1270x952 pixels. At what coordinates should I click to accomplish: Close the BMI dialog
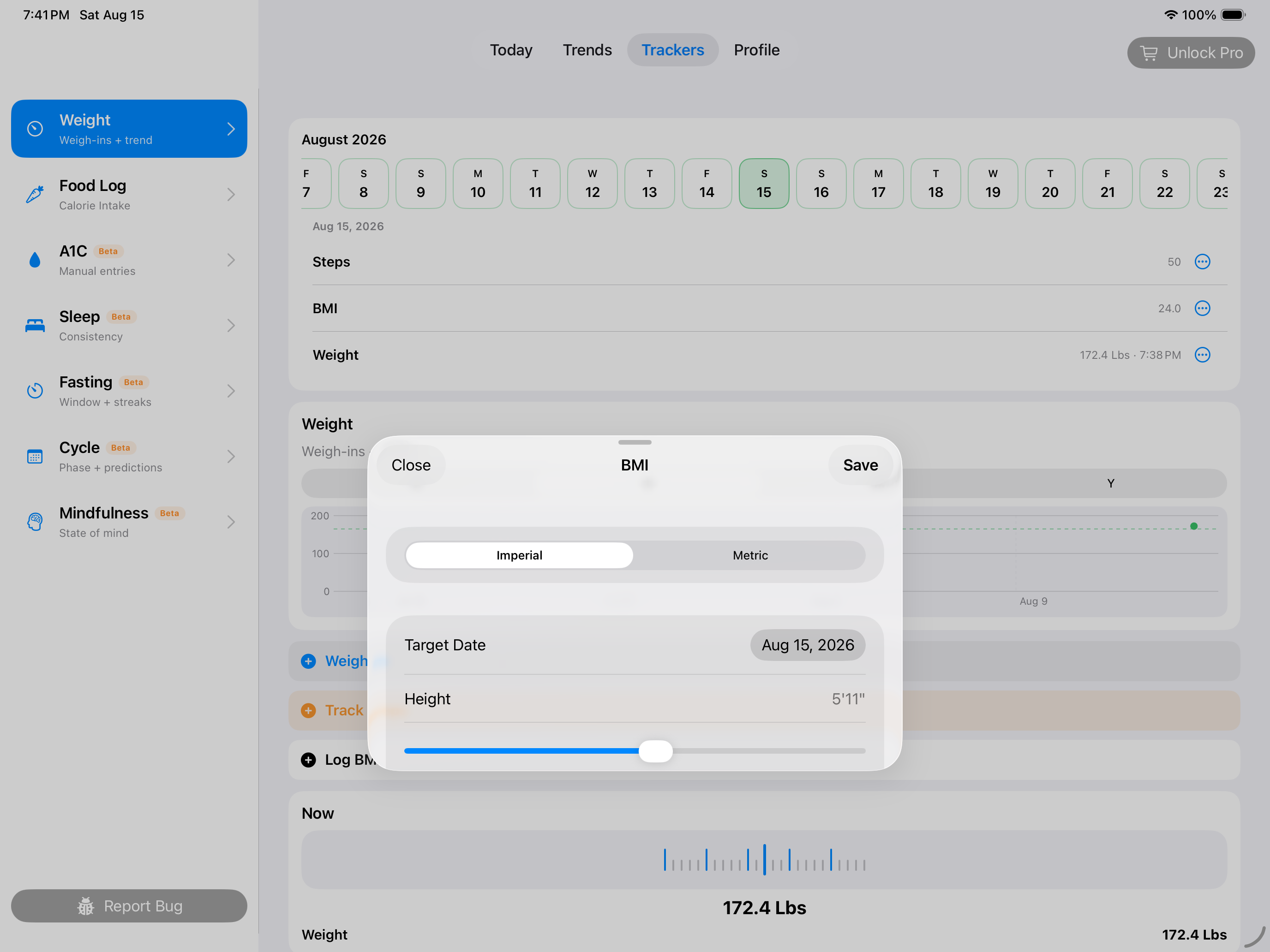pos(411,465)
